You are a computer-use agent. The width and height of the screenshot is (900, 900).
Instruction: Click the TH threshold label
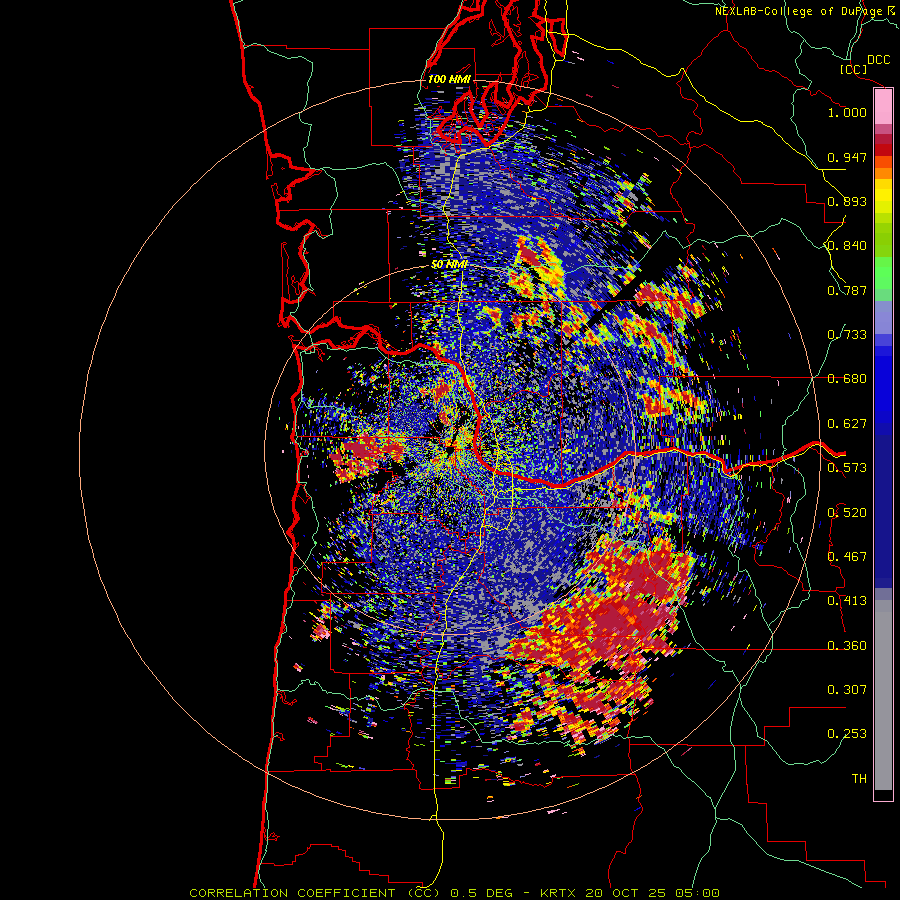click(x=859, y=779)
